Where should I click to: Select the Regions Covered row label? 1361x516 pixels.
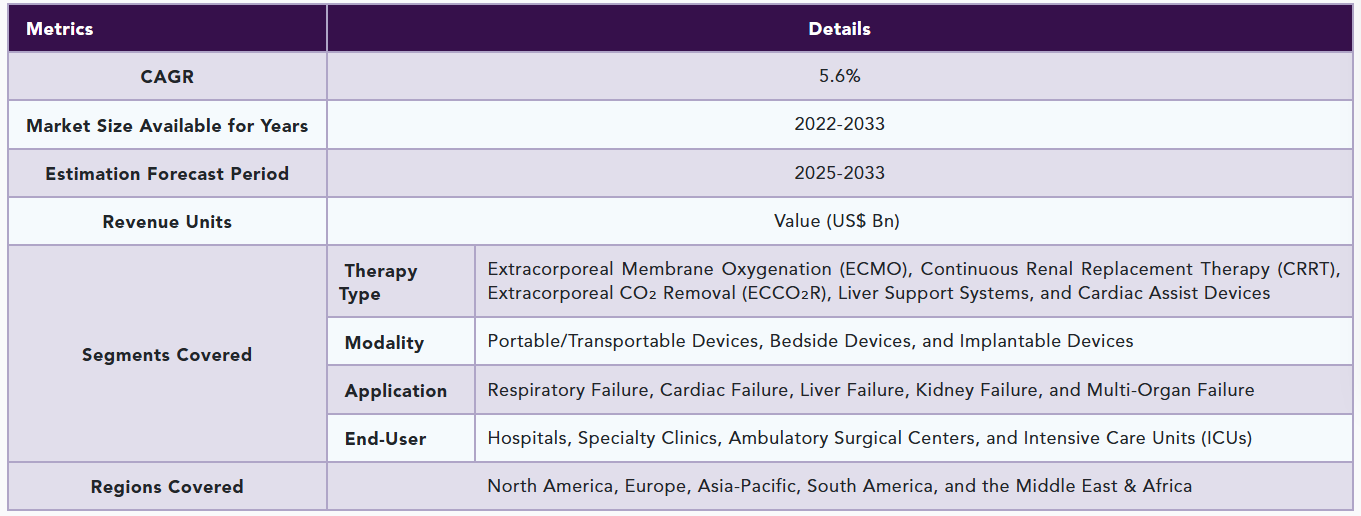(x=167, y=488)
